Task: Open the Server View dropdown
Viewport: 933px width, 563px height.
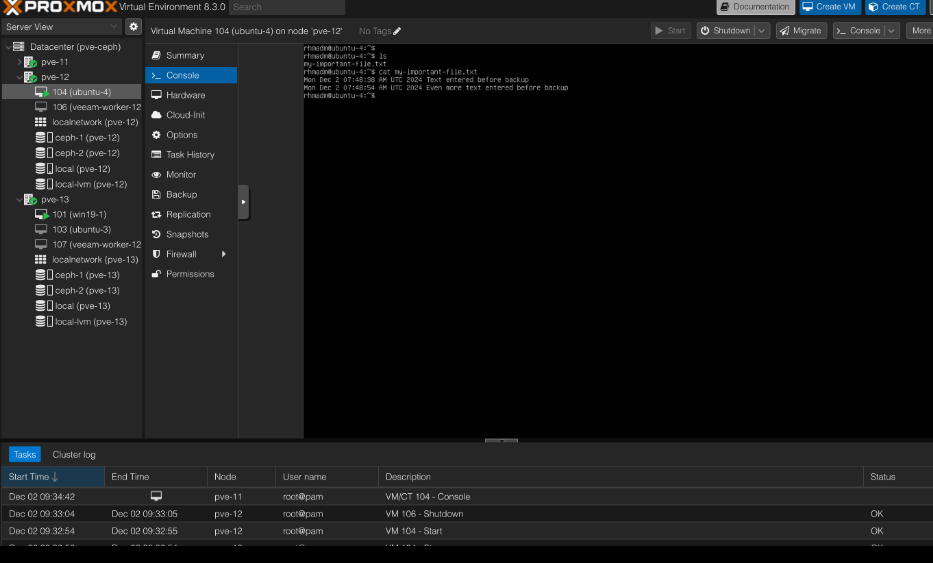Action: coord(62,27)
